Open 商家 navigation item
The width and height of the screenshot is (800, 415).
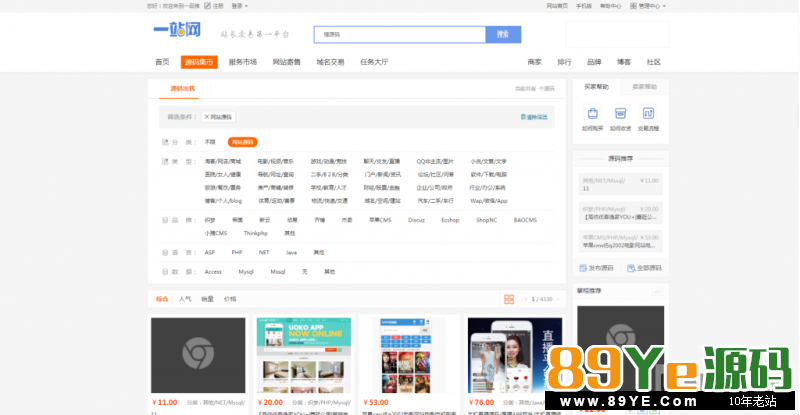coord(534,62)
